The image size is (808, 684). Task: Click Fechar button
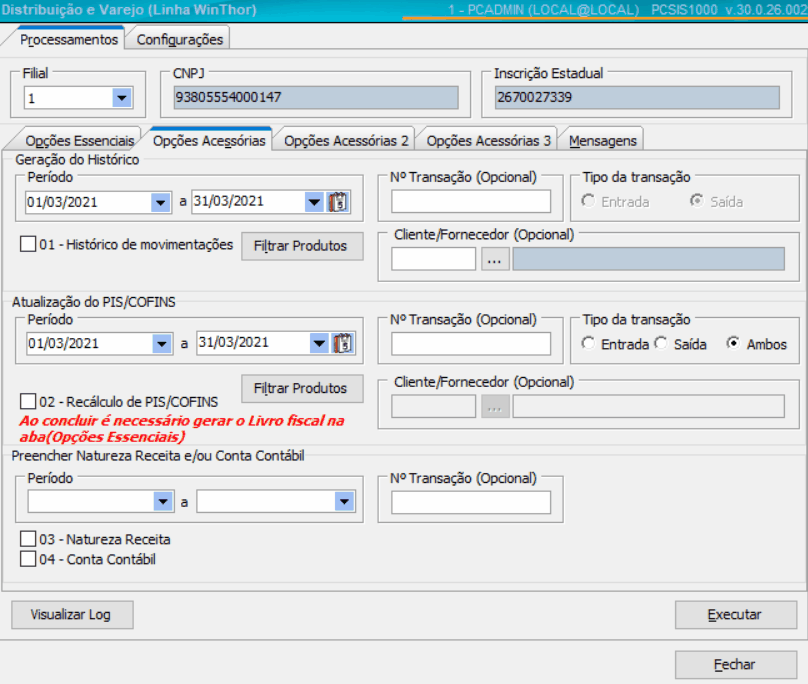(736, 664)
